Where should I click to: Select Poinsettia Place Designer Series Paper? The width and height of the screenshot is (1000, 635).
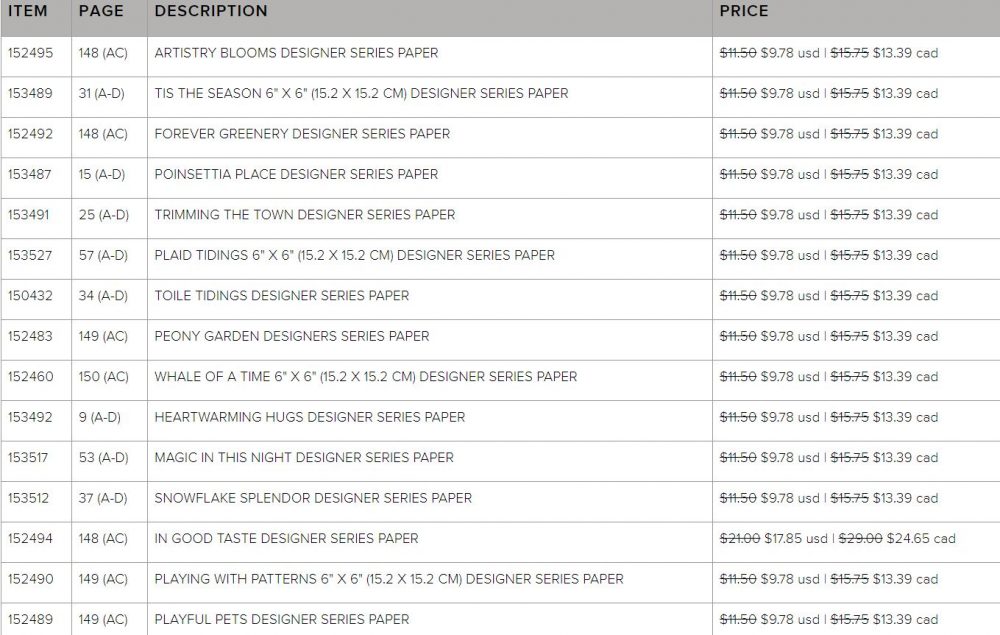[x=296, y=174]
